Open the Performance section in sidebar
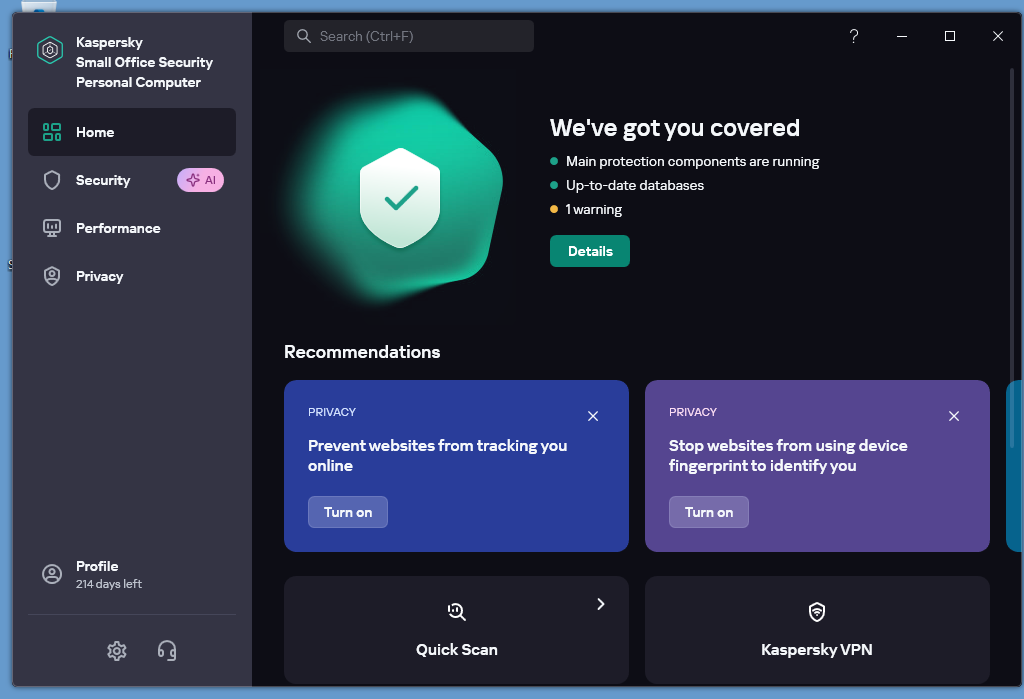Viewport: 1024px width, 699px height. [x=132, y=228]
